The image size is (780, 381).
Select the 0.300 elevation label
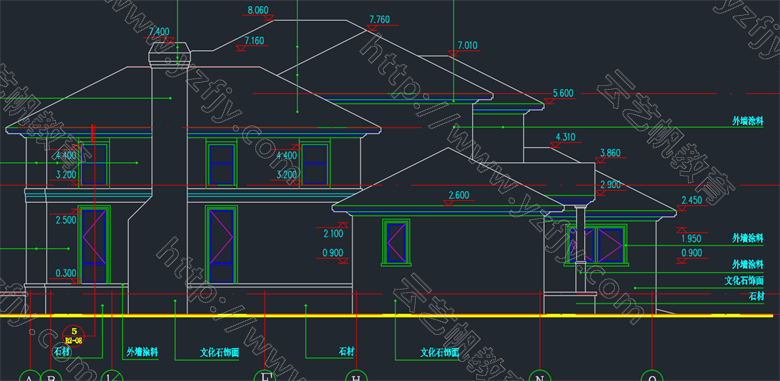[66, 273]
